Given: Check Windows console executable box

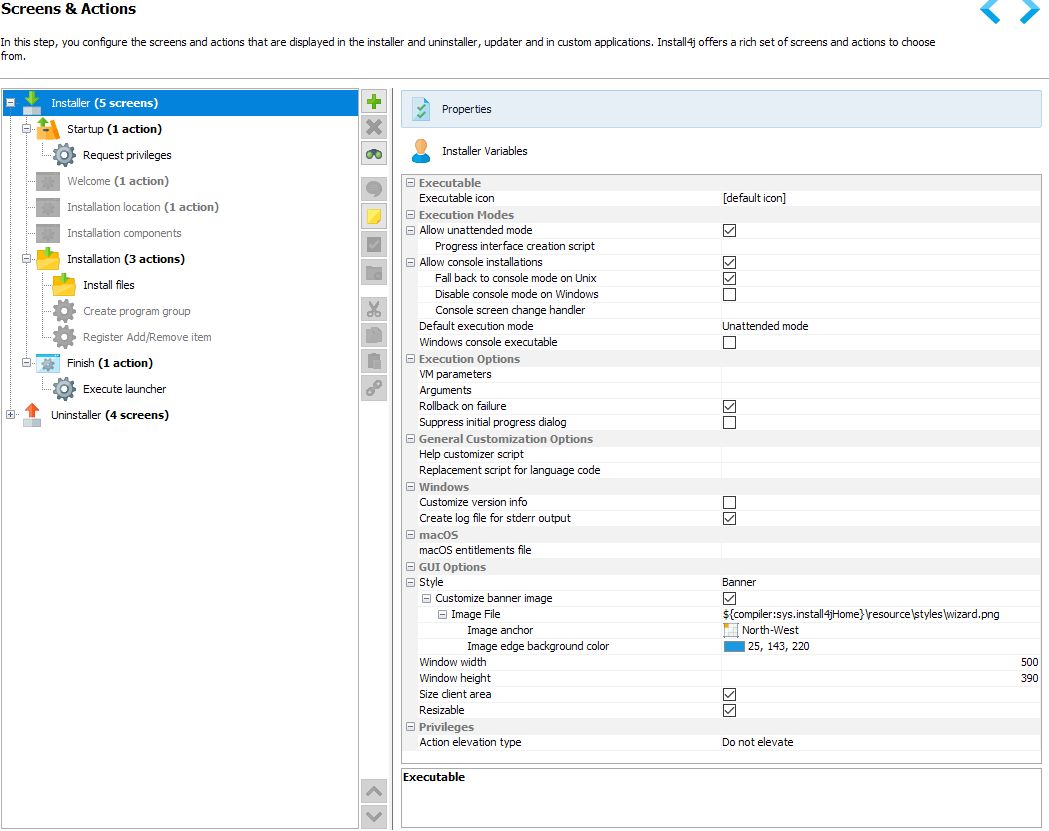Looking at the screenshot, I should tap(729, 343).
